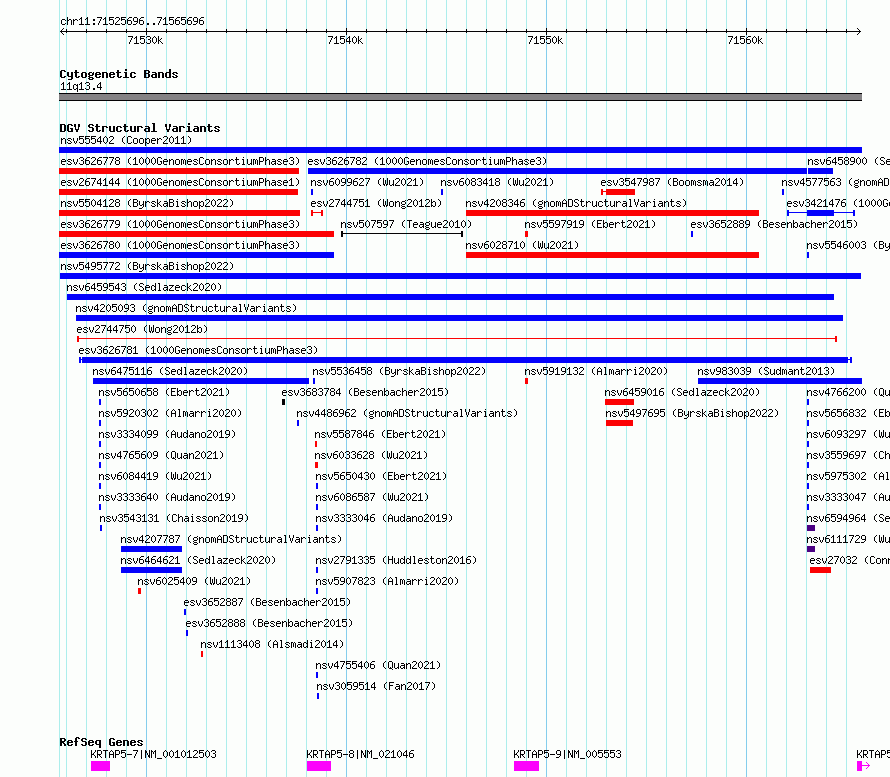Select nsv3333640 (Audano2019) variant
Viewport: 890px width, 777px height.
pos(167,497)
